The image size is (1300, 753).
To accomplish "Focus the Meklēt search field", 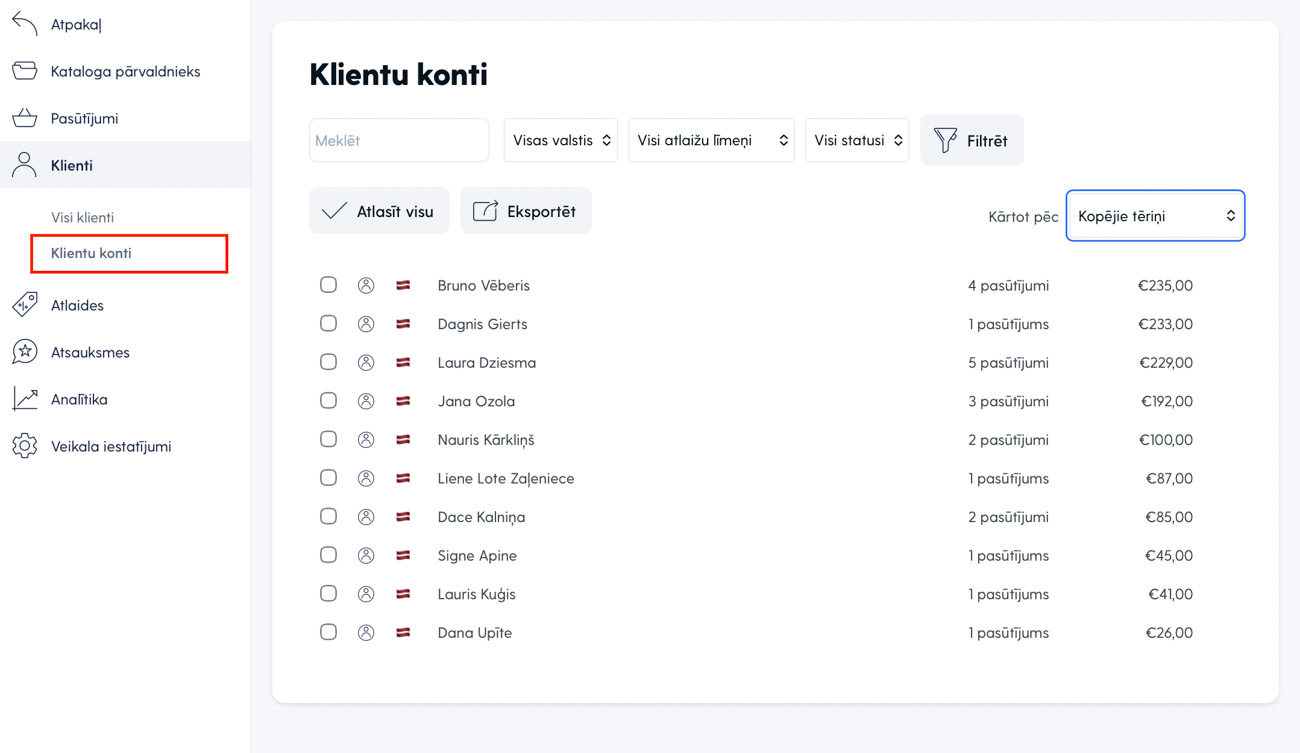I will point(399,141).
